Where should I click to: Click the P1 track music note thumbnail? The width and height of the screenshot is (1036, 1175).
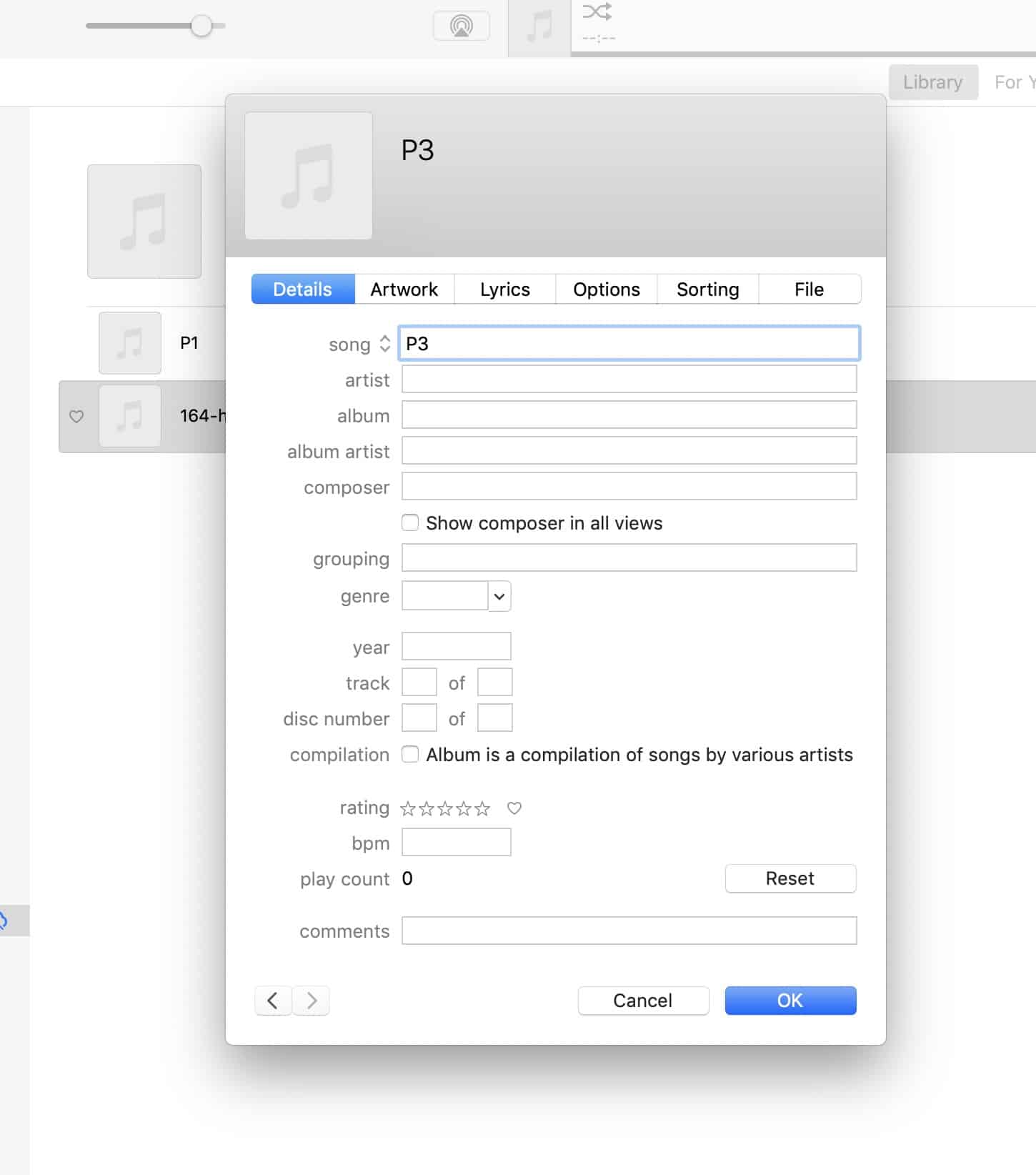tap(129, 343)
